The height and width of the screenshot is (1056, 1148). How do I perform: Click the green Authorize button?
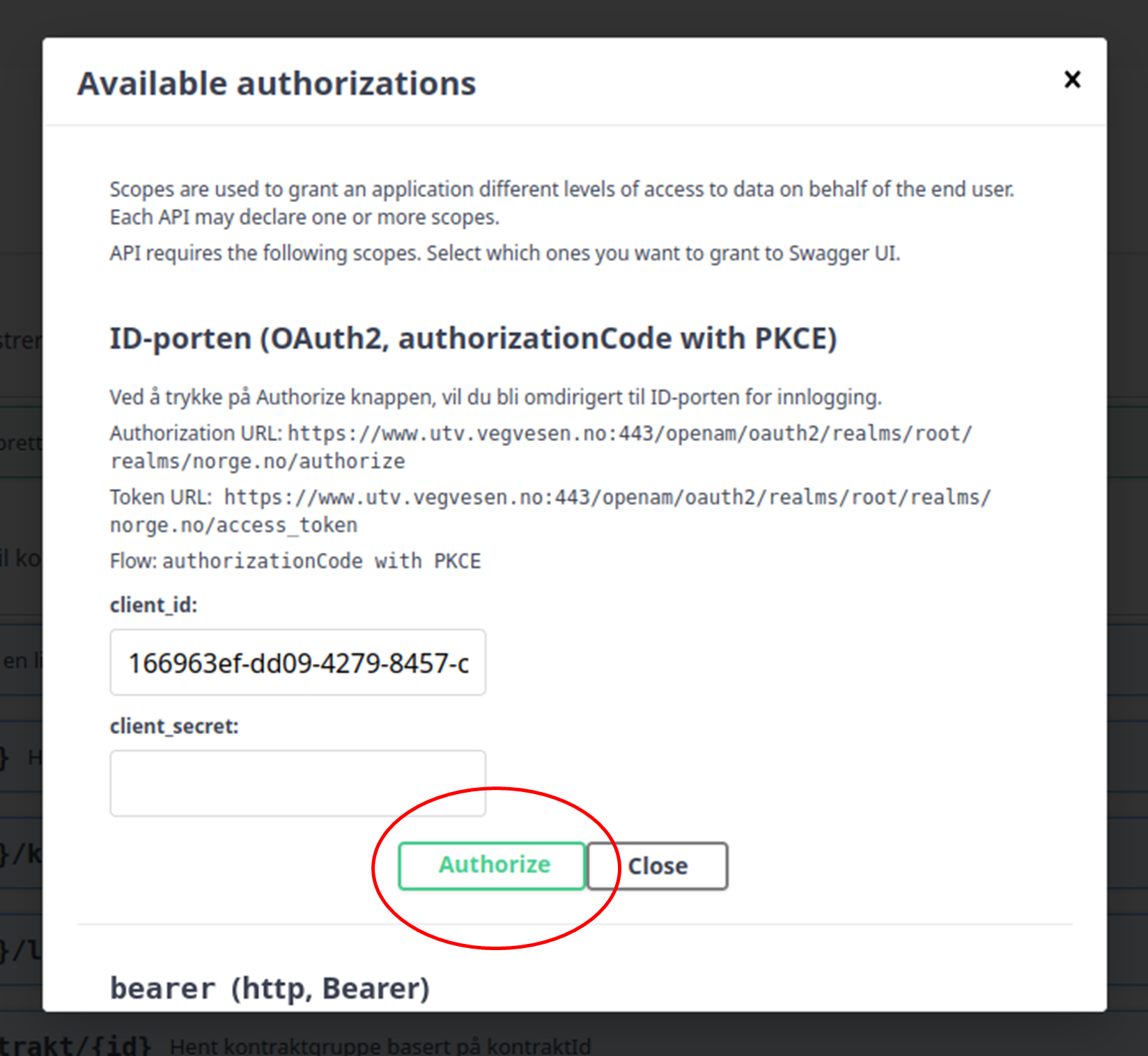tap(492, 865)
